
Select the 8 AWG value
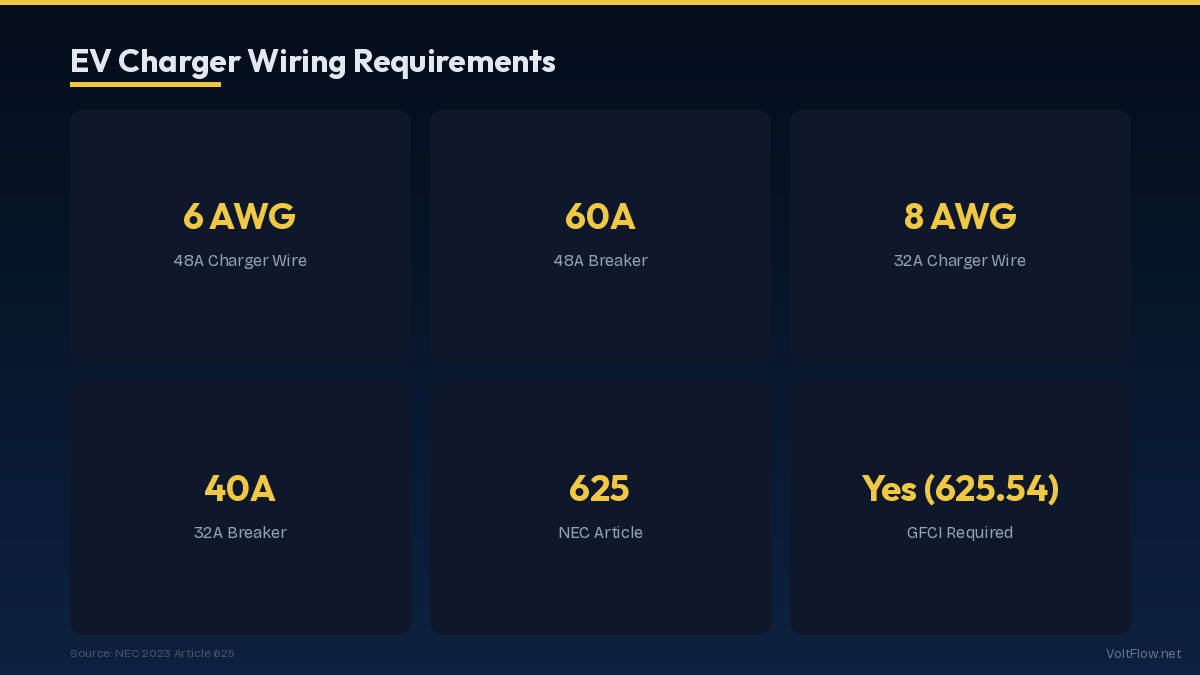[x=960, y=216]
